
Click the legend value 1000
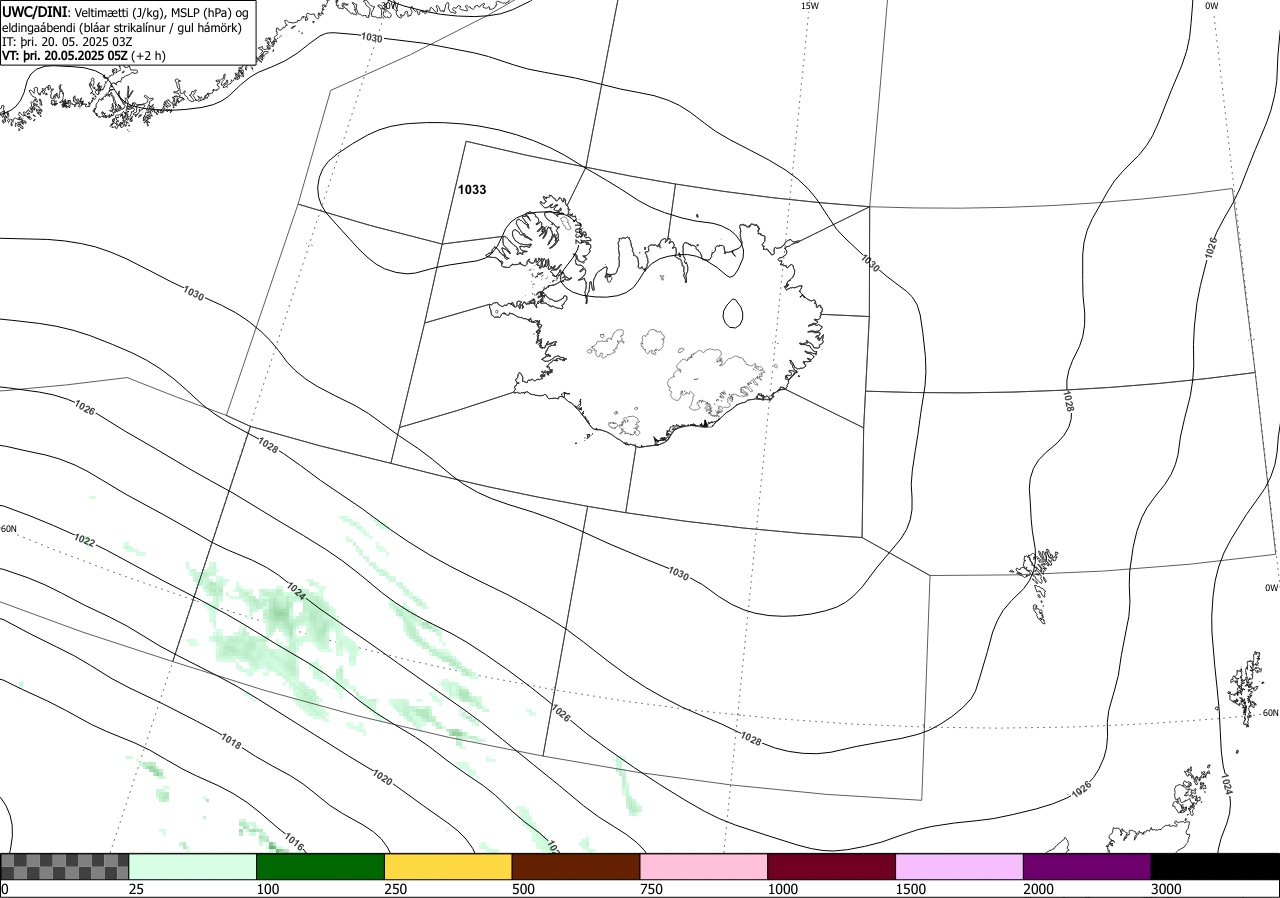[x=783, y=889]
